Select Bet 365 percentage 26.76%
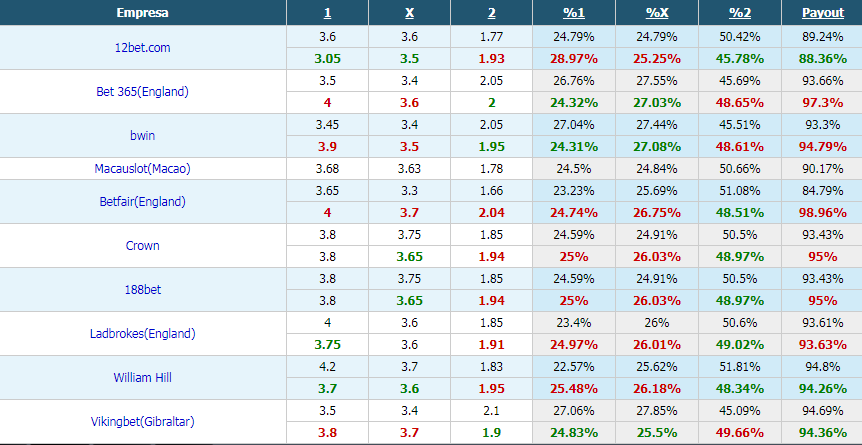This screenshot has width=862, height=445. coord(574,81)
